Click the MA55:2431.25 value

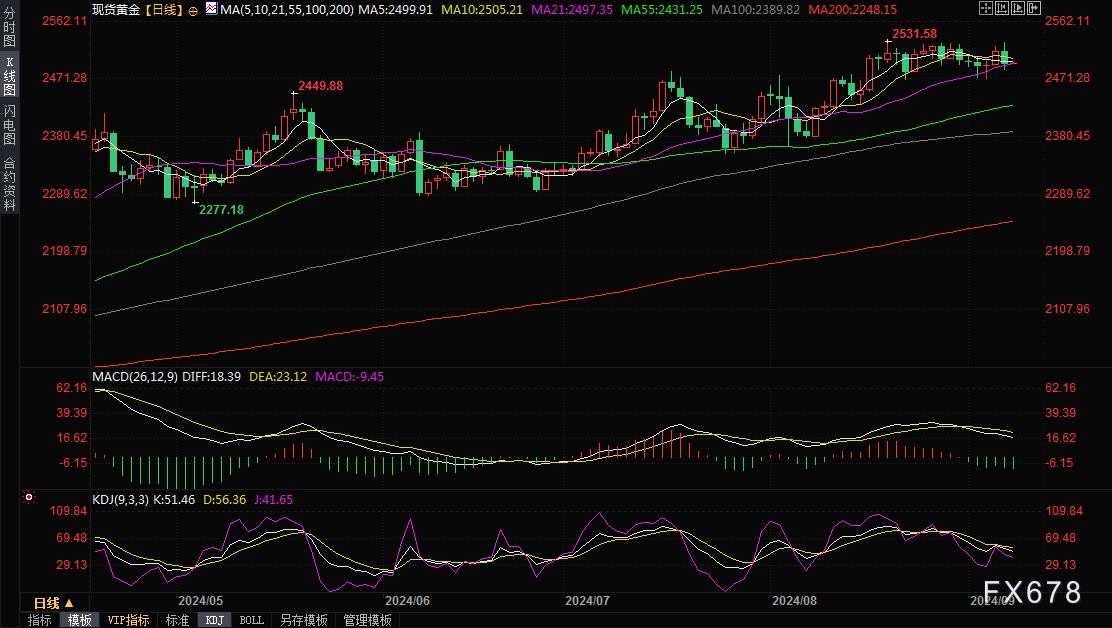tap(662, 10)
